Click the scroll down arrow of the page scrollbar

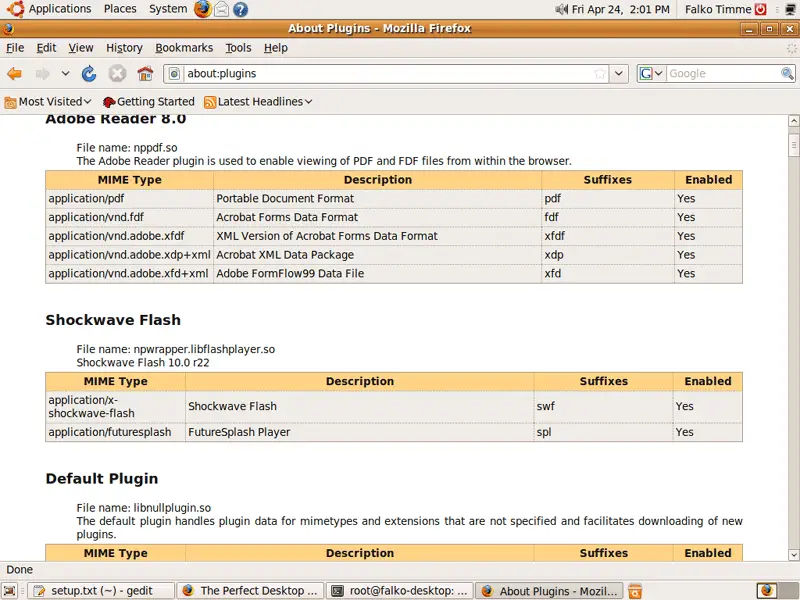tap(793, 555)
